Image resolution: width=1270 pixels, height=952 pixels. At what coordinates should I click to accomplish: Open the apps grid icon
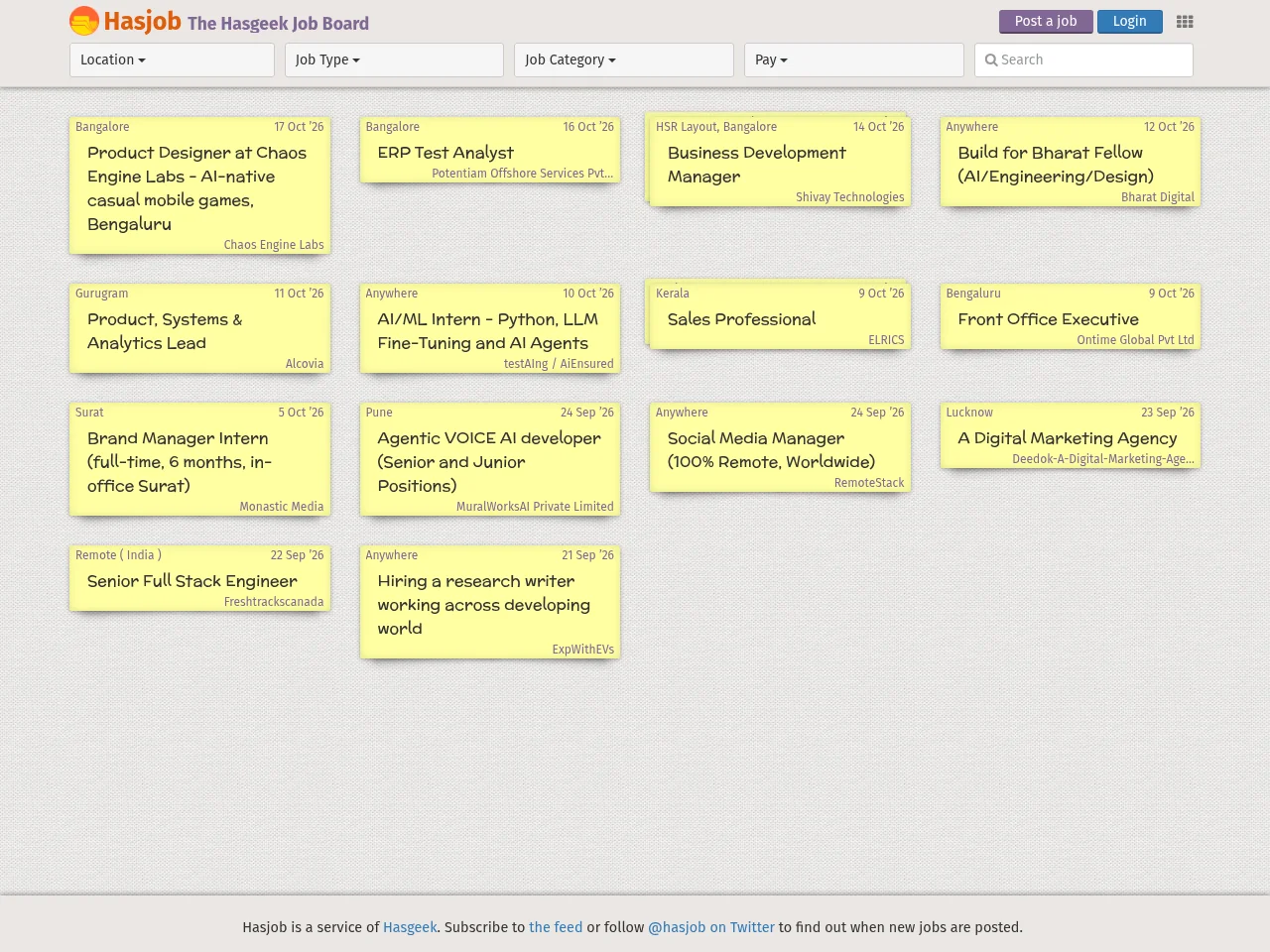(1185, 22)
